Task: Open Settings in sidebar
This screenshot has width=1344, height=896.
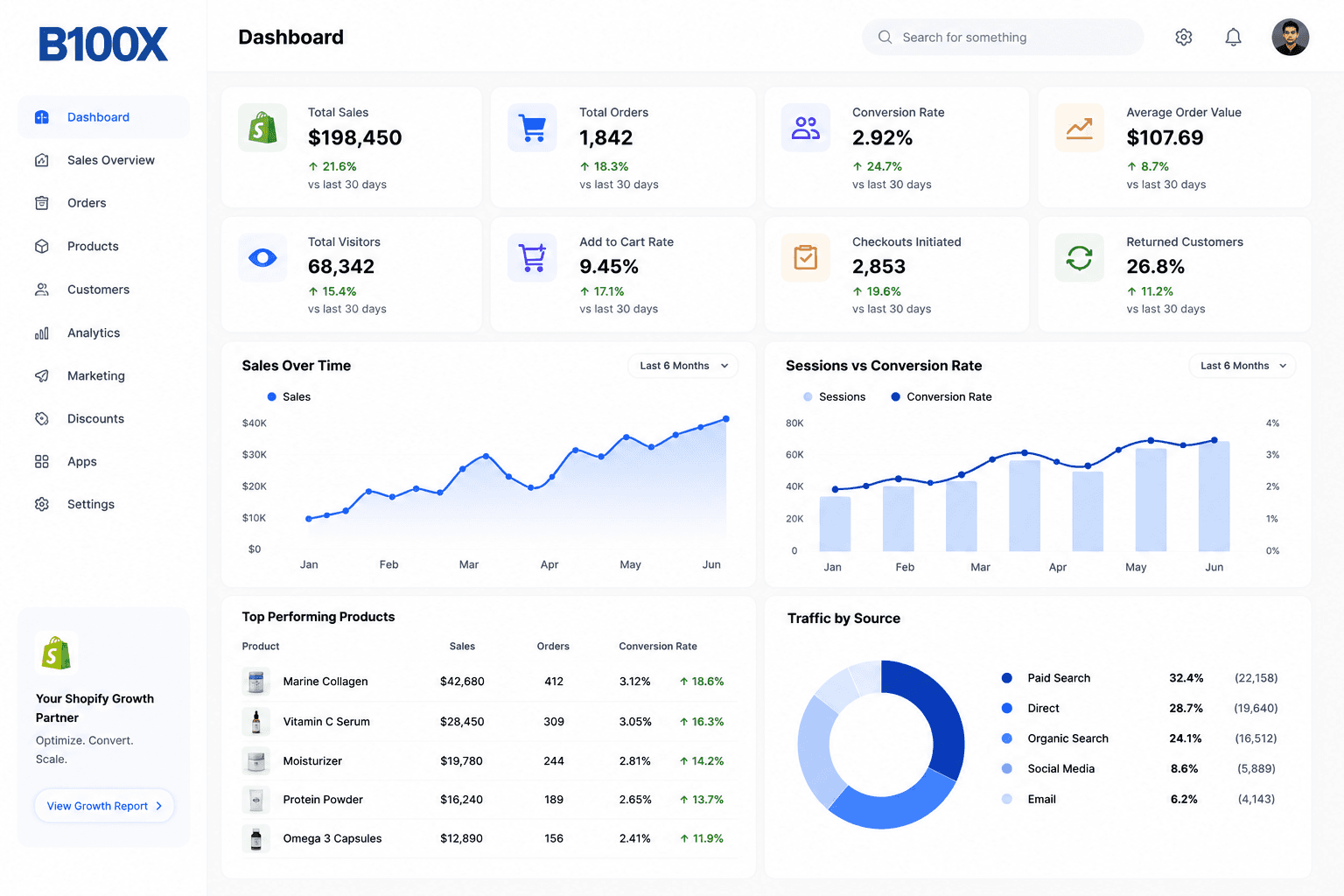Action: [103, 505]
